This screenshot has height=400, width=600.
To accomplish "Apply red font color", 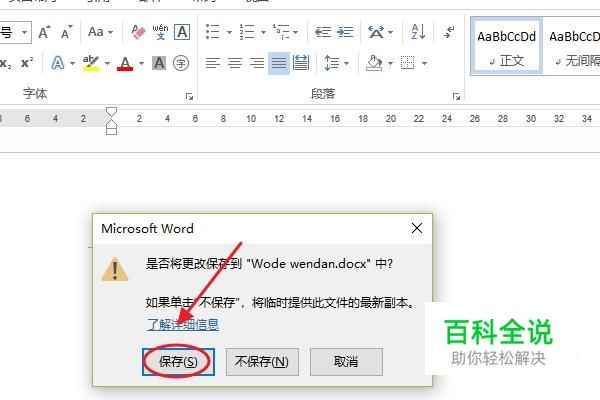I will (125, 63).
